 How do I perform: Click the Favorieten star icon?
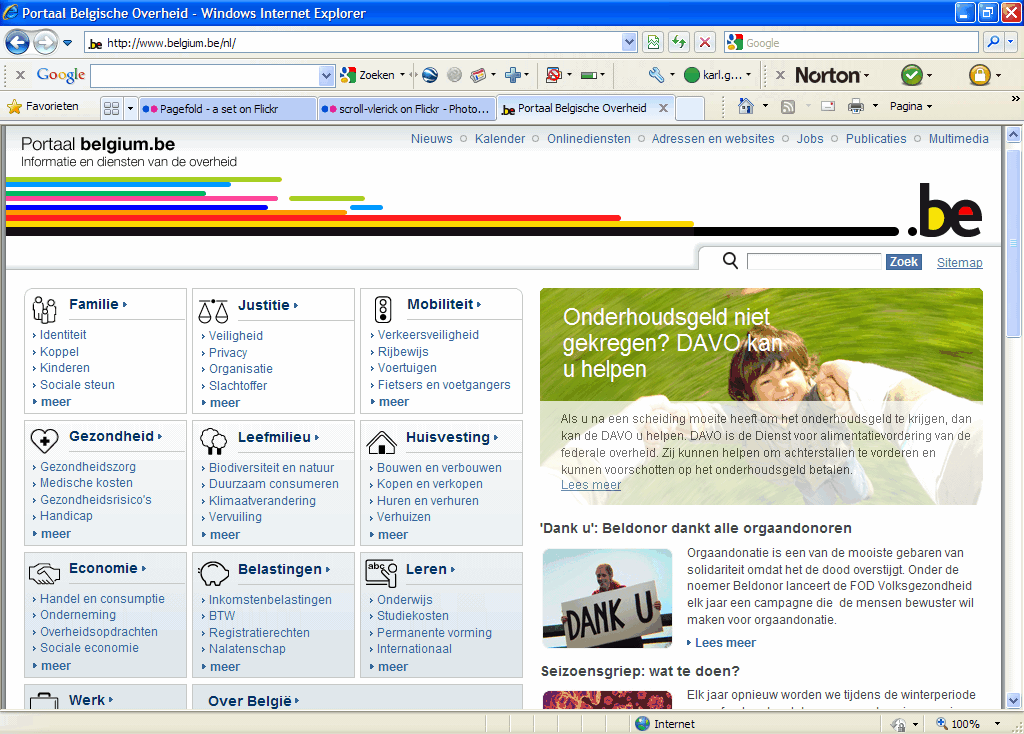click(x=14, y=106)
